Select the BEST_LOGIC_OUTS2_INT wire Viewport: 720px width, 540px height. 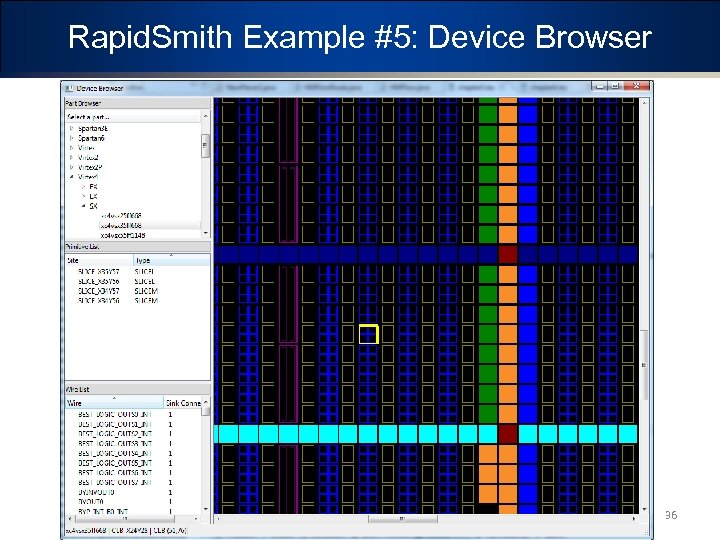coord(115,433)
